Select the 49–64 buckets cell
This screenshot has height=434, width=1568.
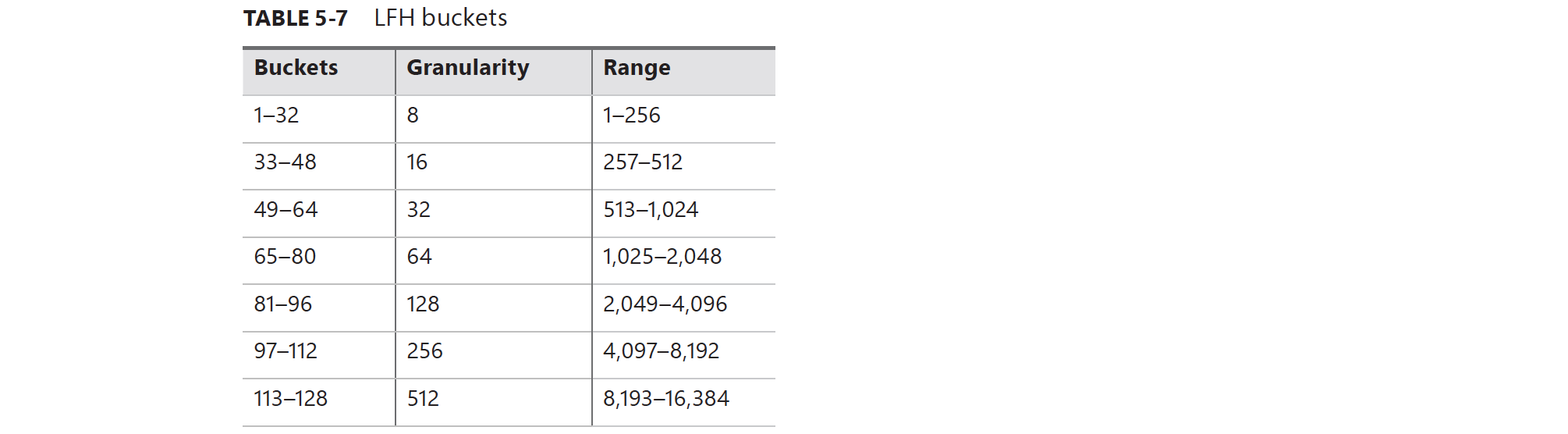click(x=286, y=210)
